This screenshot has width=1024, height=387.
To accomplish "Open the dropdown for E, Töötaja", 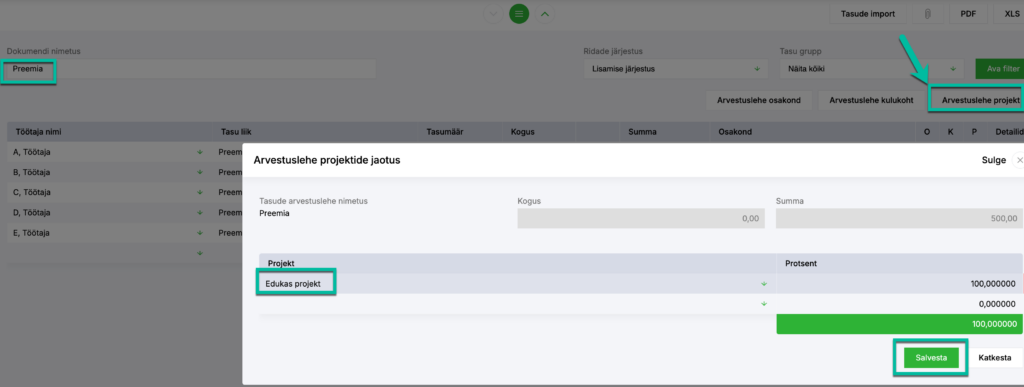I will tap(200, 233).
